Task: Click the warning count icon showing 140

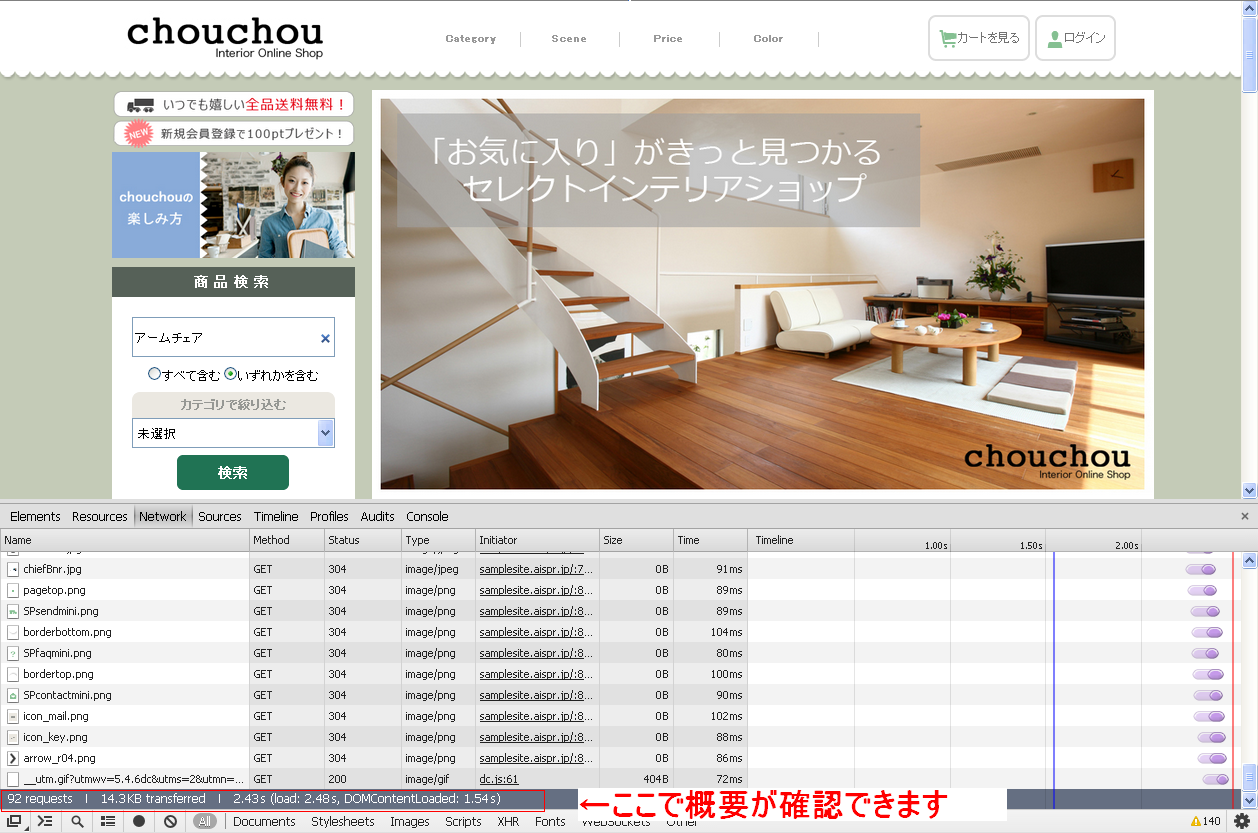Action: point(1204,821)
